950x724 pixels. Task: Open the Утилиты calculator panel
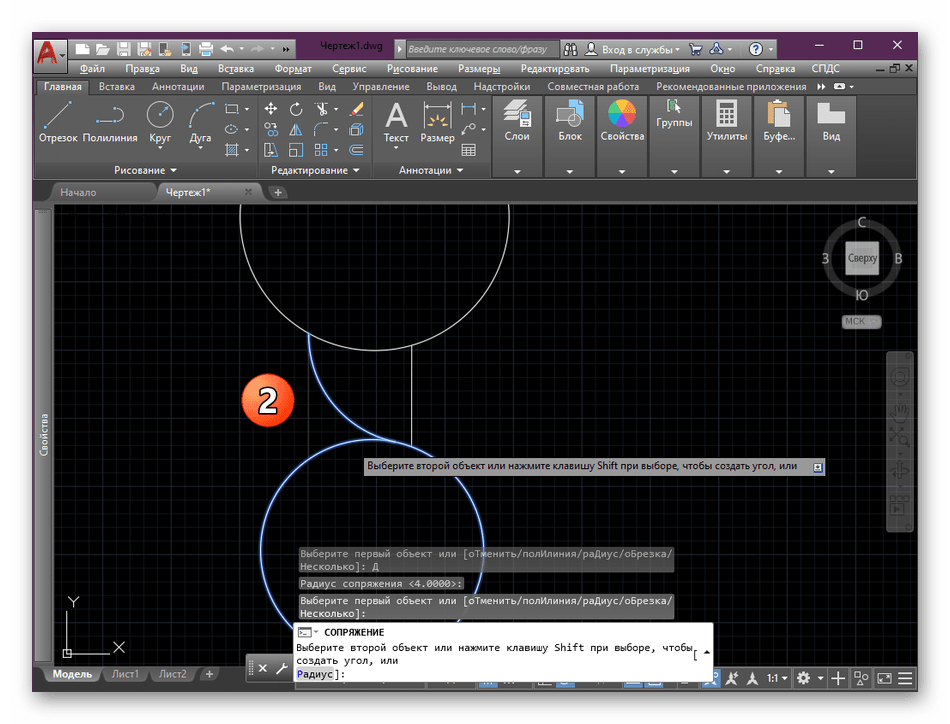click(726, 121)
